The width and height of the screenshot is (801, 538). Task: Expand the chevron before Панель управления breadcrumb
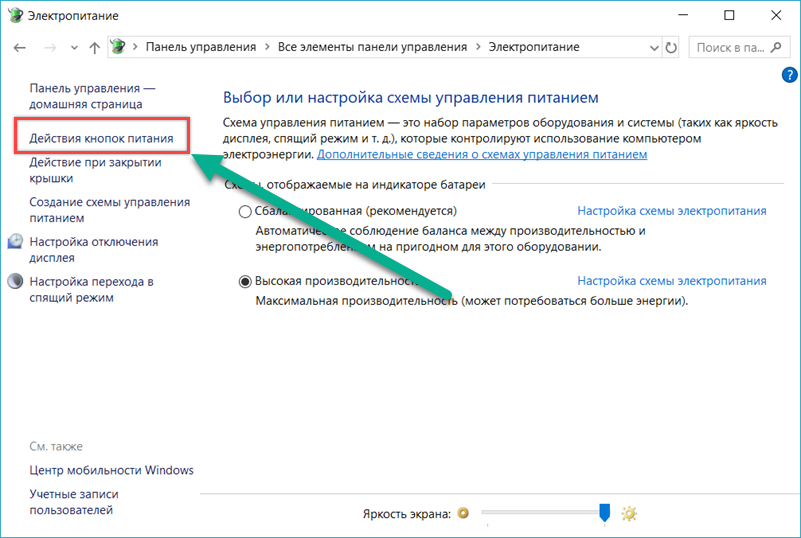pos(135,47)
